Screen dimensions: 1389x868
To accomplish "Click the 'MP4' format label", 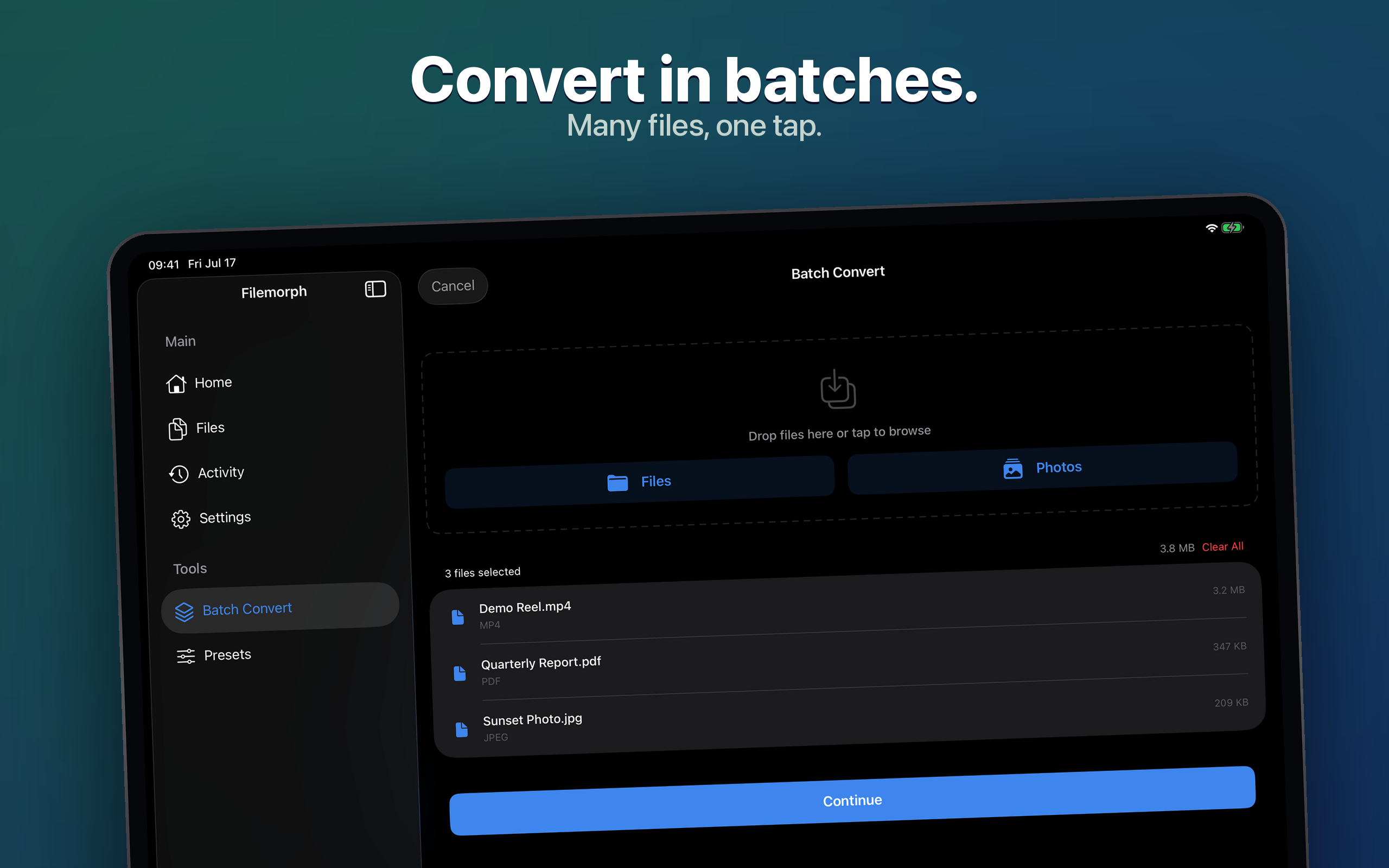I will point(489,625).
